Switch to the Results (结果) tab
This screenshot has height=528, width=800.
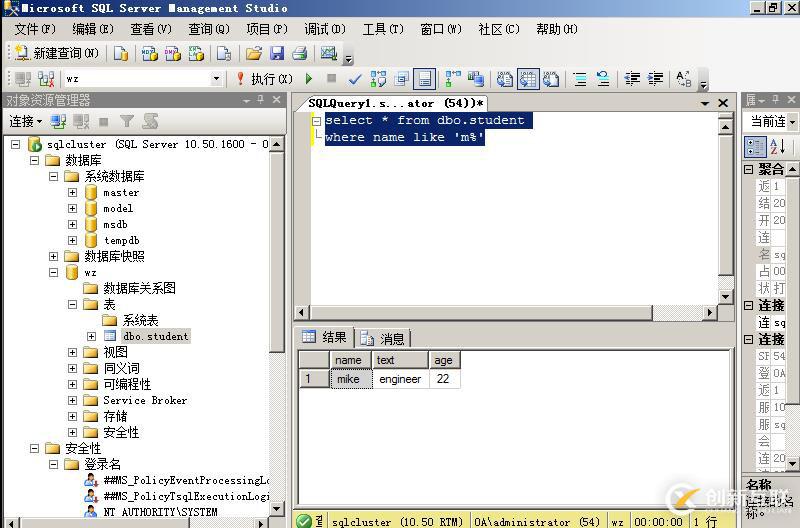coord(324,337)
